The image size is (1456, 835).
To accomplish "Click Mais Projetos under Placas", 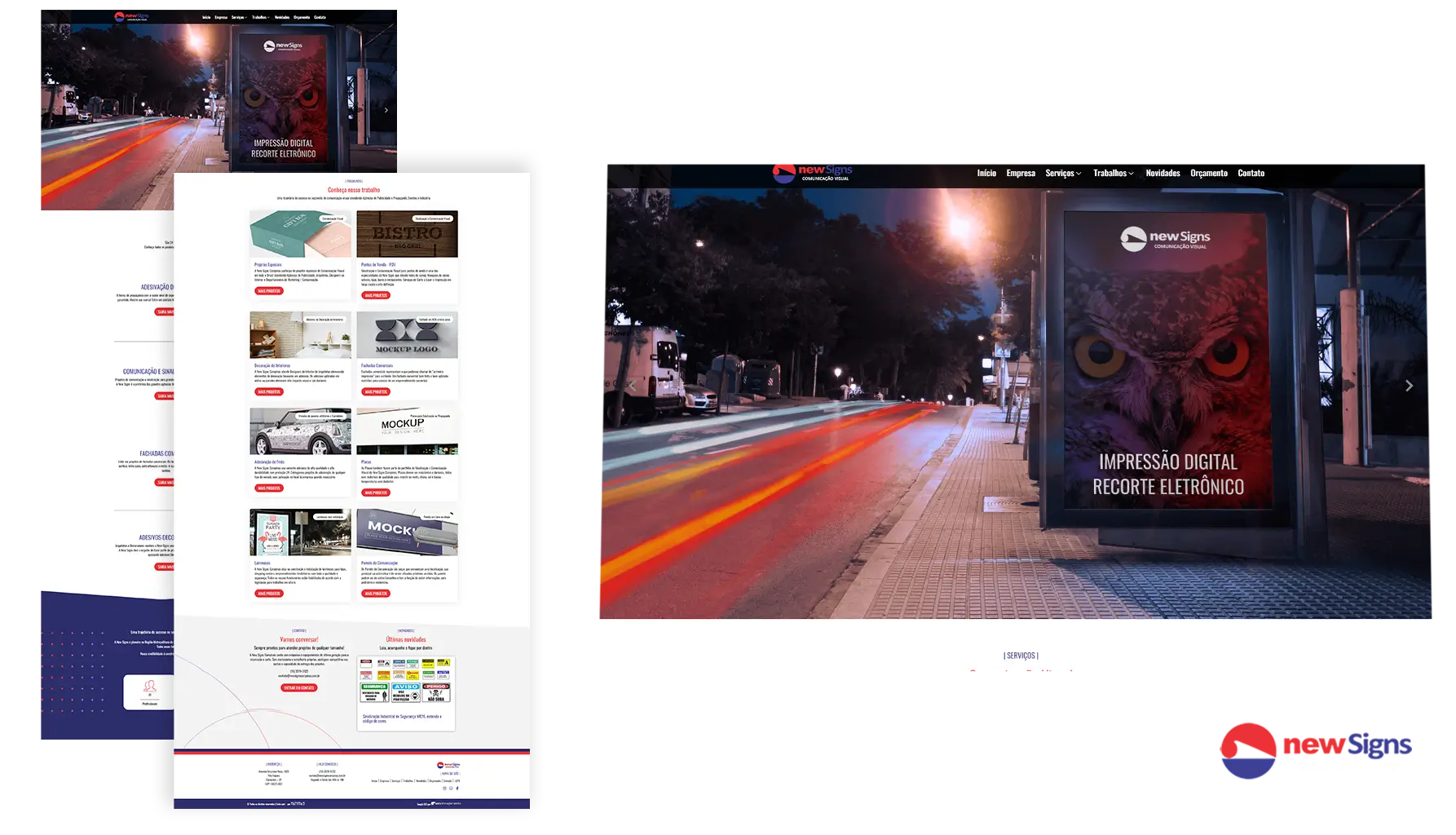I will coord(376,493).
